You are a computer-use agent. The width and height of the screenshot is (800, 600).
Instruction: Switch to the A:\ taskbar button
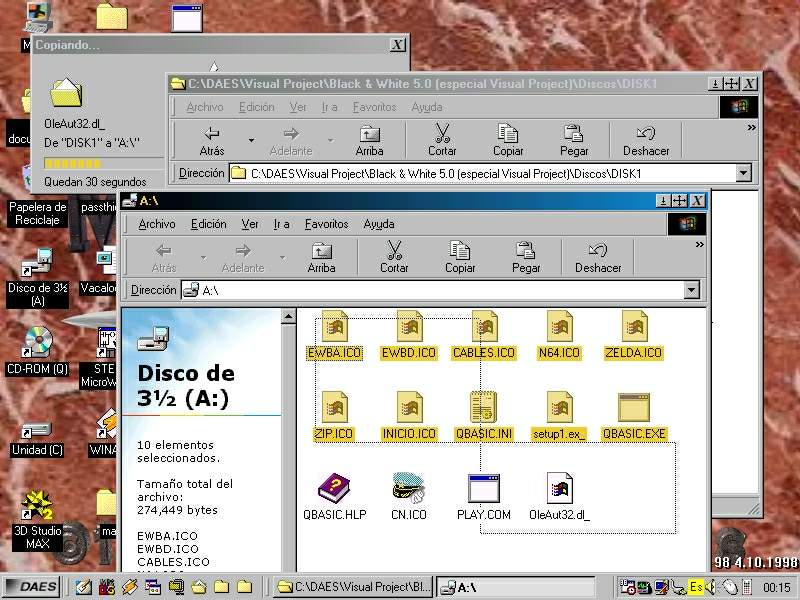(x=515, y=587)
